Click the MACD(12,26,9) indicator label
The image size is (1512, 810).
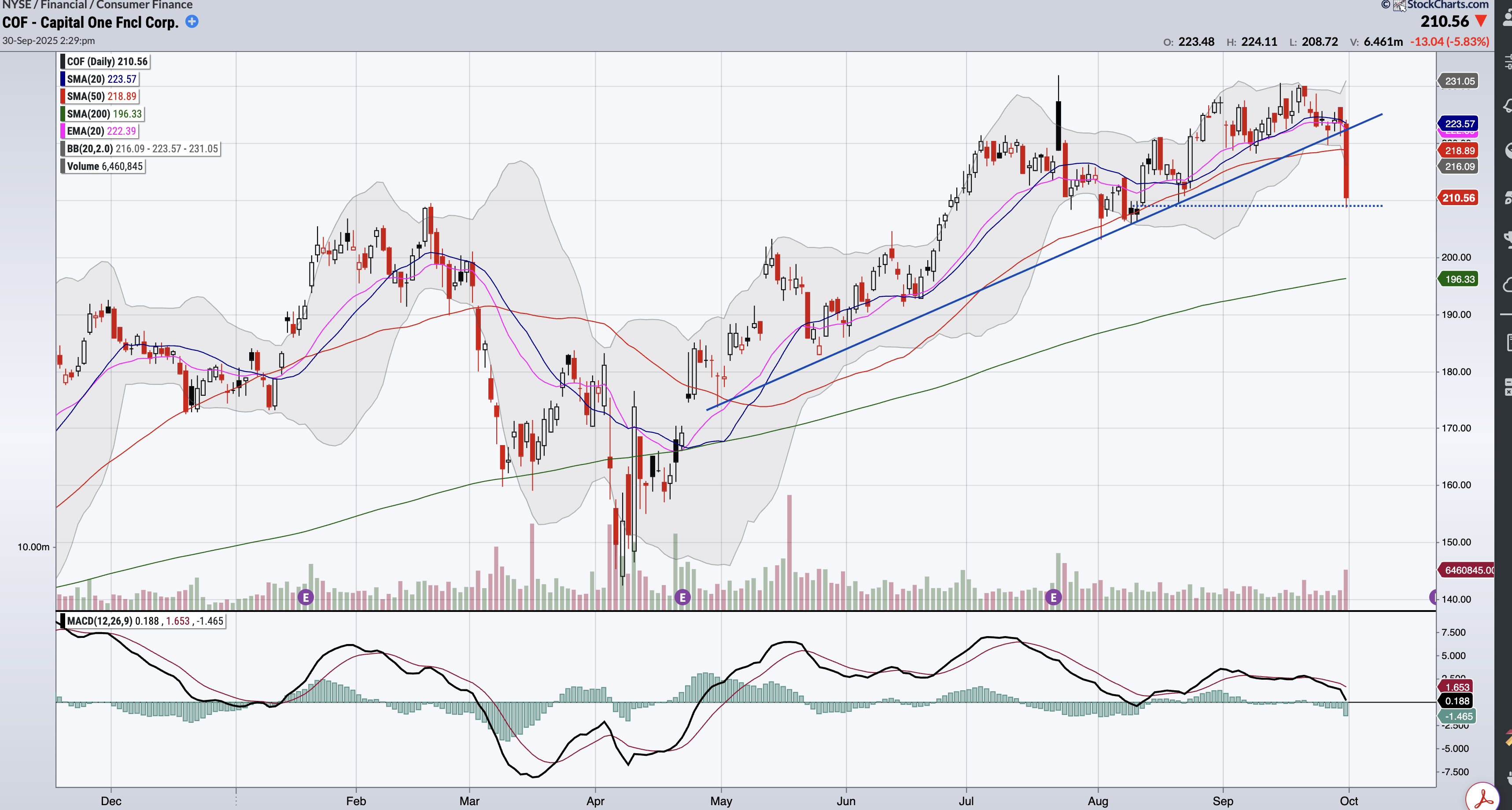click(99, 621)
